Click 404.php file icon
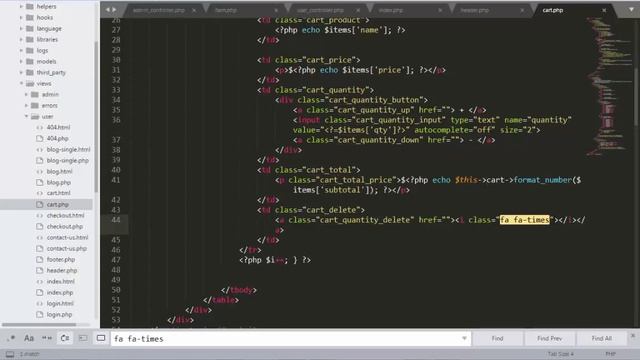Image resolution: width=640 pixels, height=360 pixels. pyautogui.click(x=40, y=138)
